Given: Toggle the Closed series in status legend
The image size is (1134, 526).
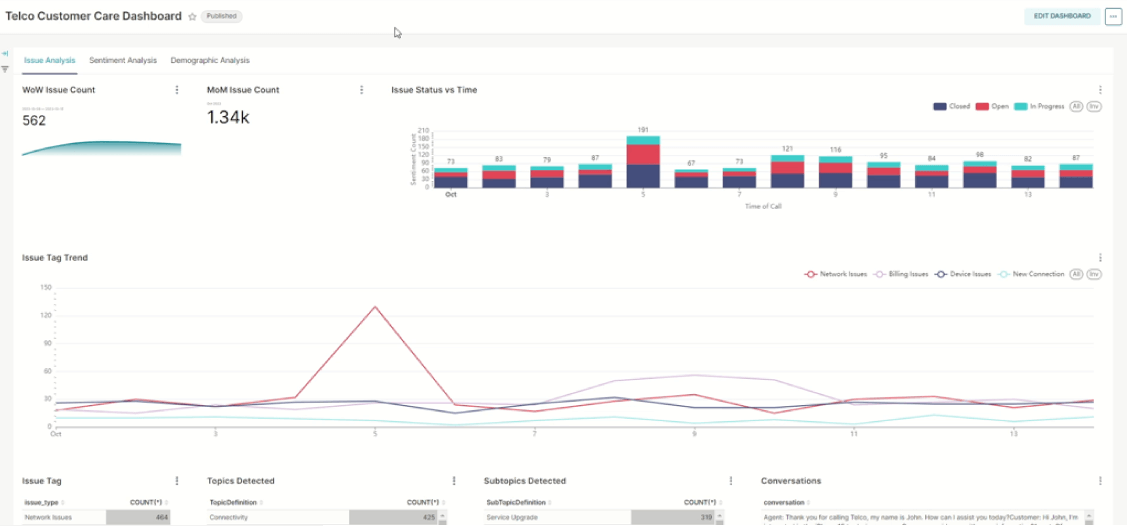Looking at the screenshot, I should pos(951,106).
